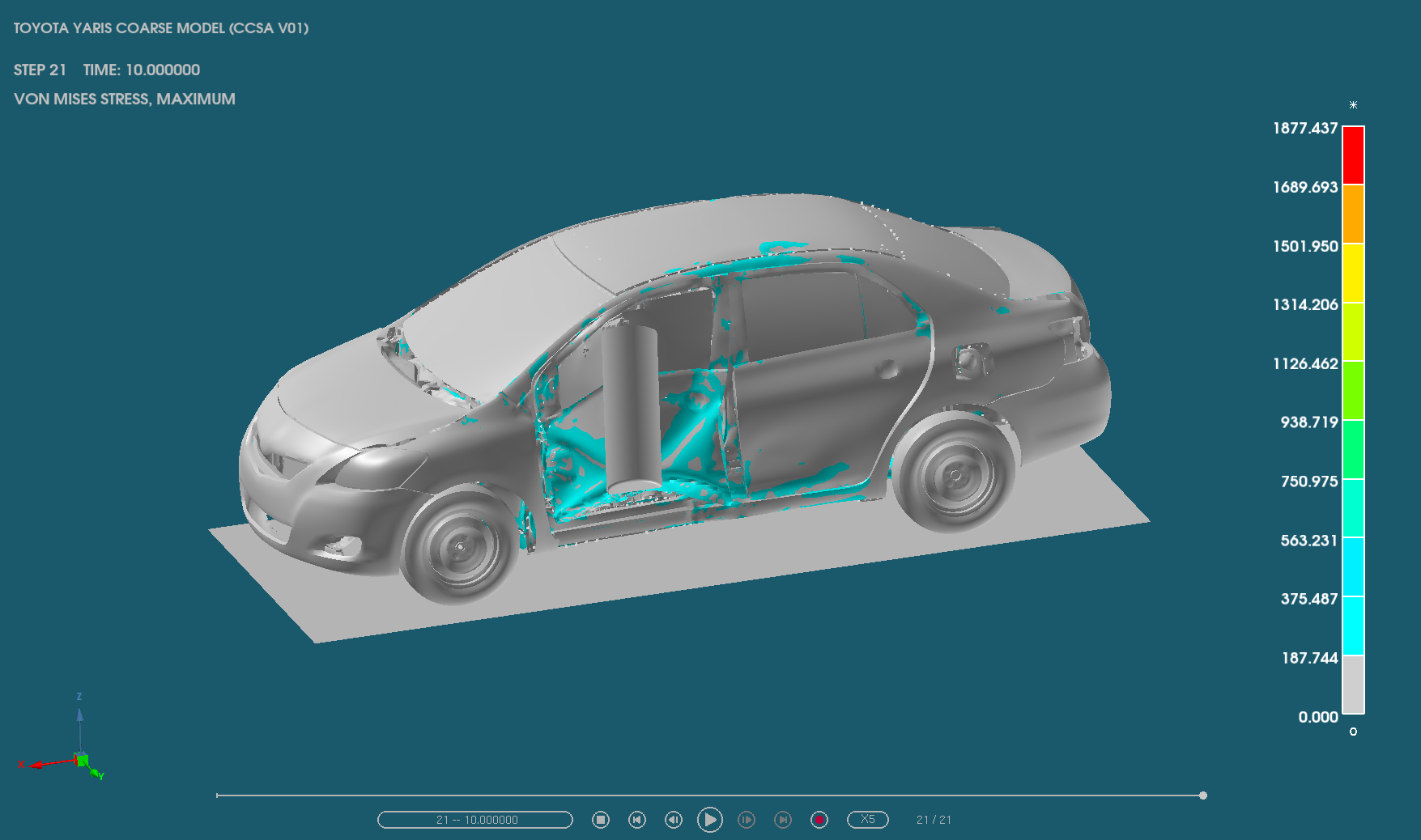Start recording the animation
Image resolution: width=1421 pixels, height=840 pixels.
(x=819, y=820)
